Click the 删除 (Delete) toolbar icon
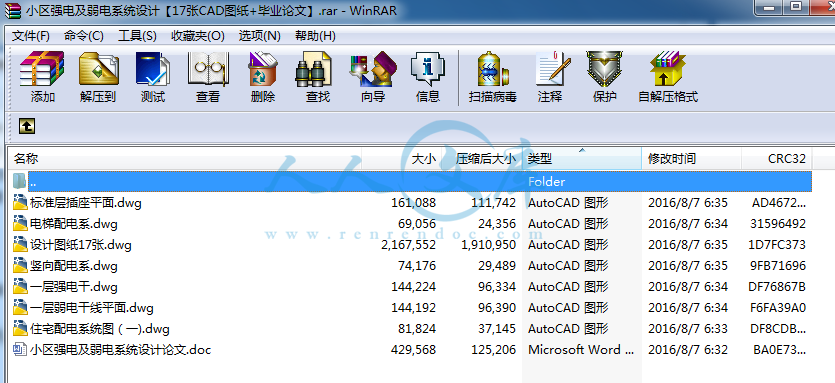 pos(263,69)
